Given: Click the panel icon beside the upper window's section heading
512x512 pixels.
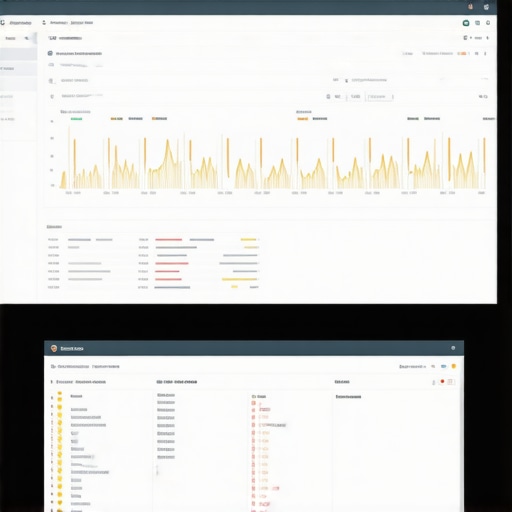Looking at the screenshot, I should [50, 53].
